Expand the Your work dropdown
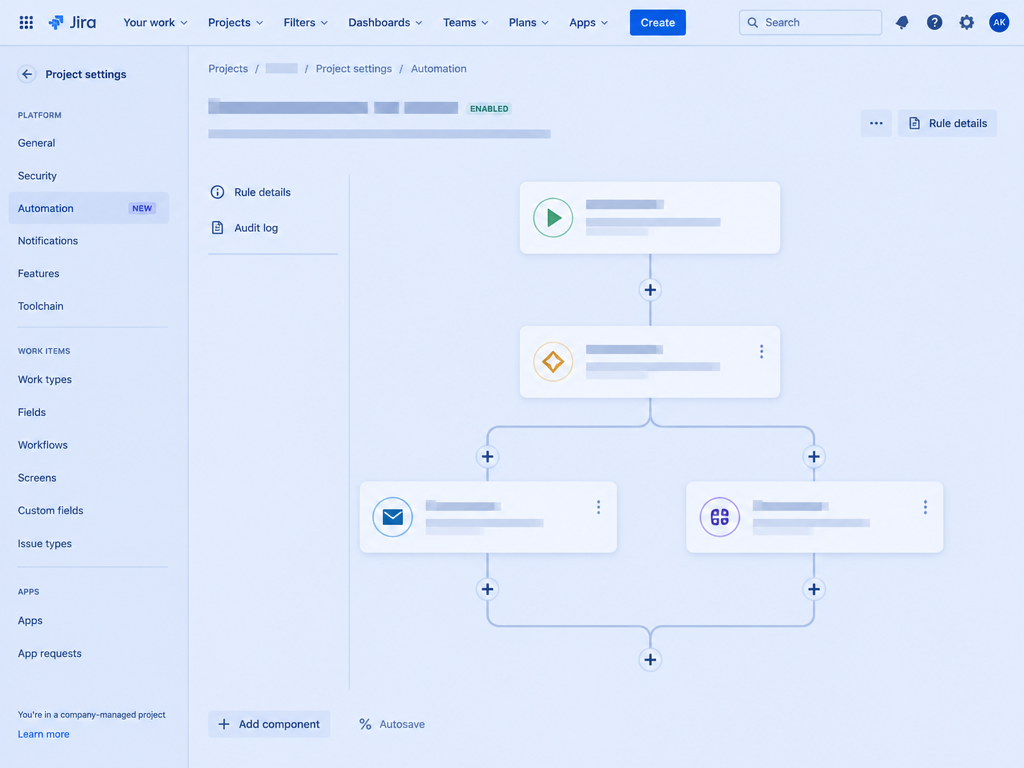Image resolution: width=1024 pixels, height=768 pixels. [x=155, y=23]
